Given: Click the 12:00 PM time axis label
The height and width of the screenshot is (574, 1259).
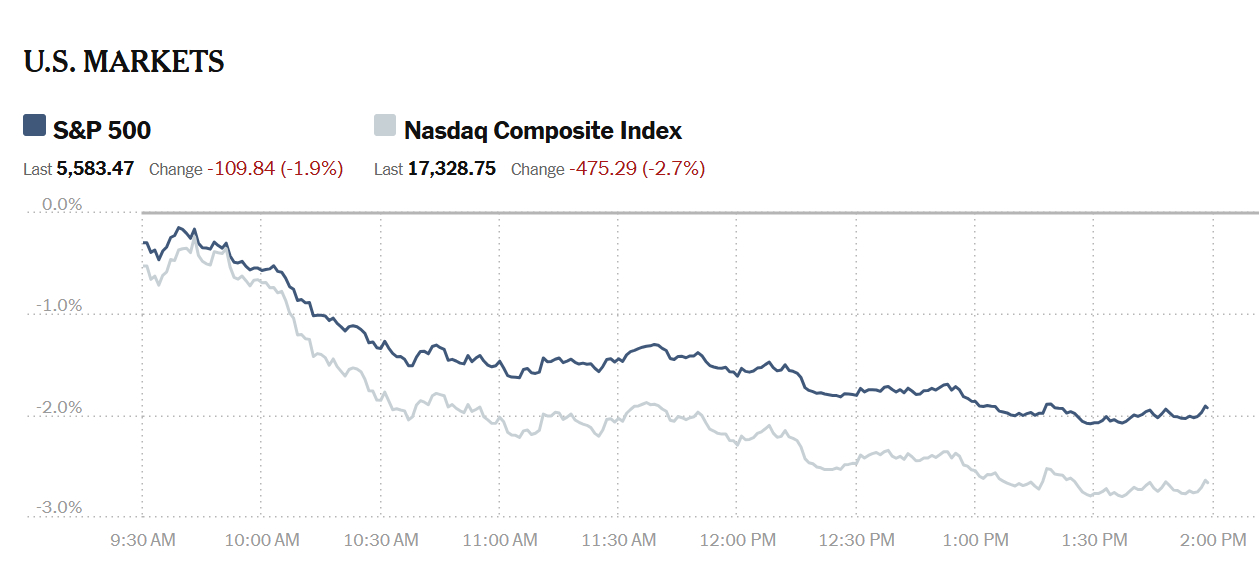Looking at the screenshot, I should click(737, 540).
